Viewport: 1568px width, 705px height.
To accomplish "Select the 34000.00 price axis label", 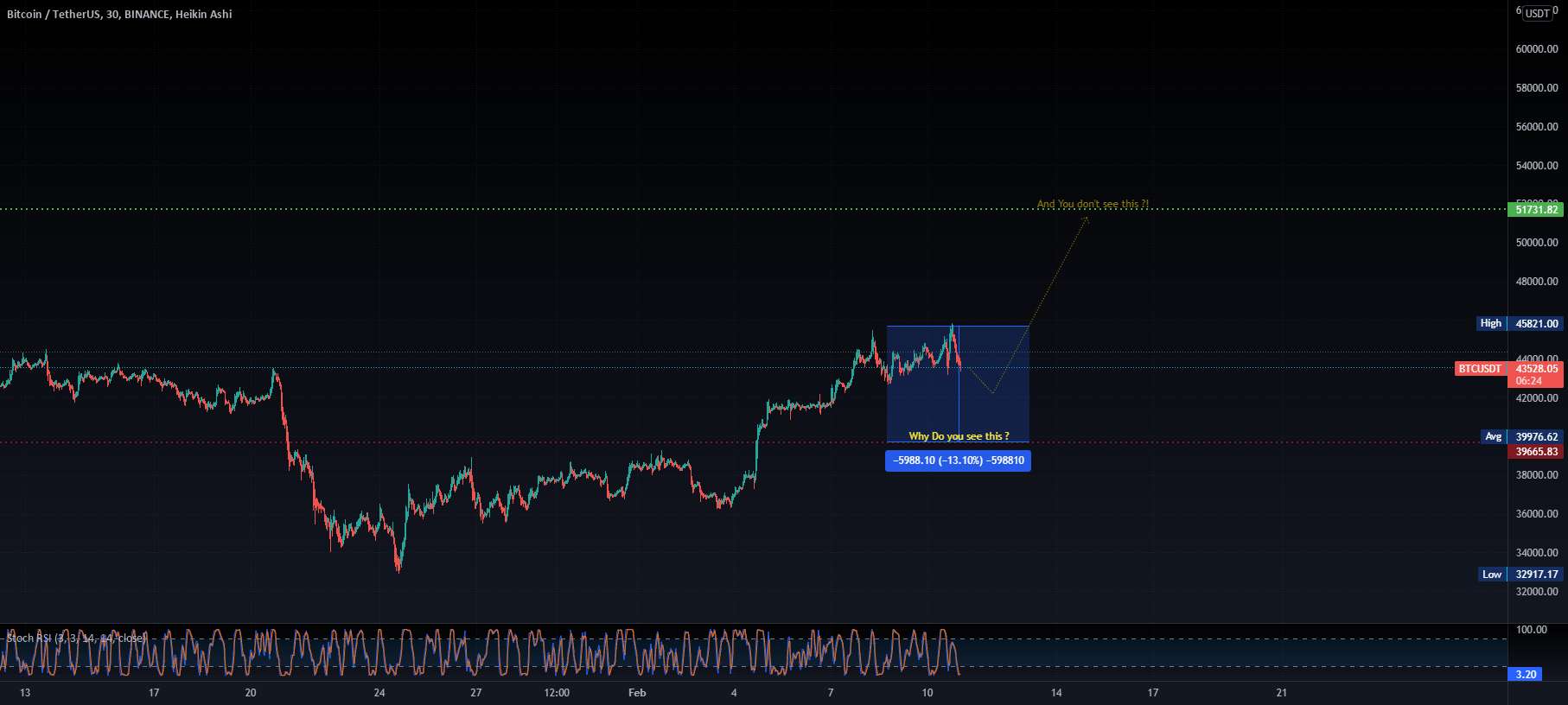I will [1537, 553].
